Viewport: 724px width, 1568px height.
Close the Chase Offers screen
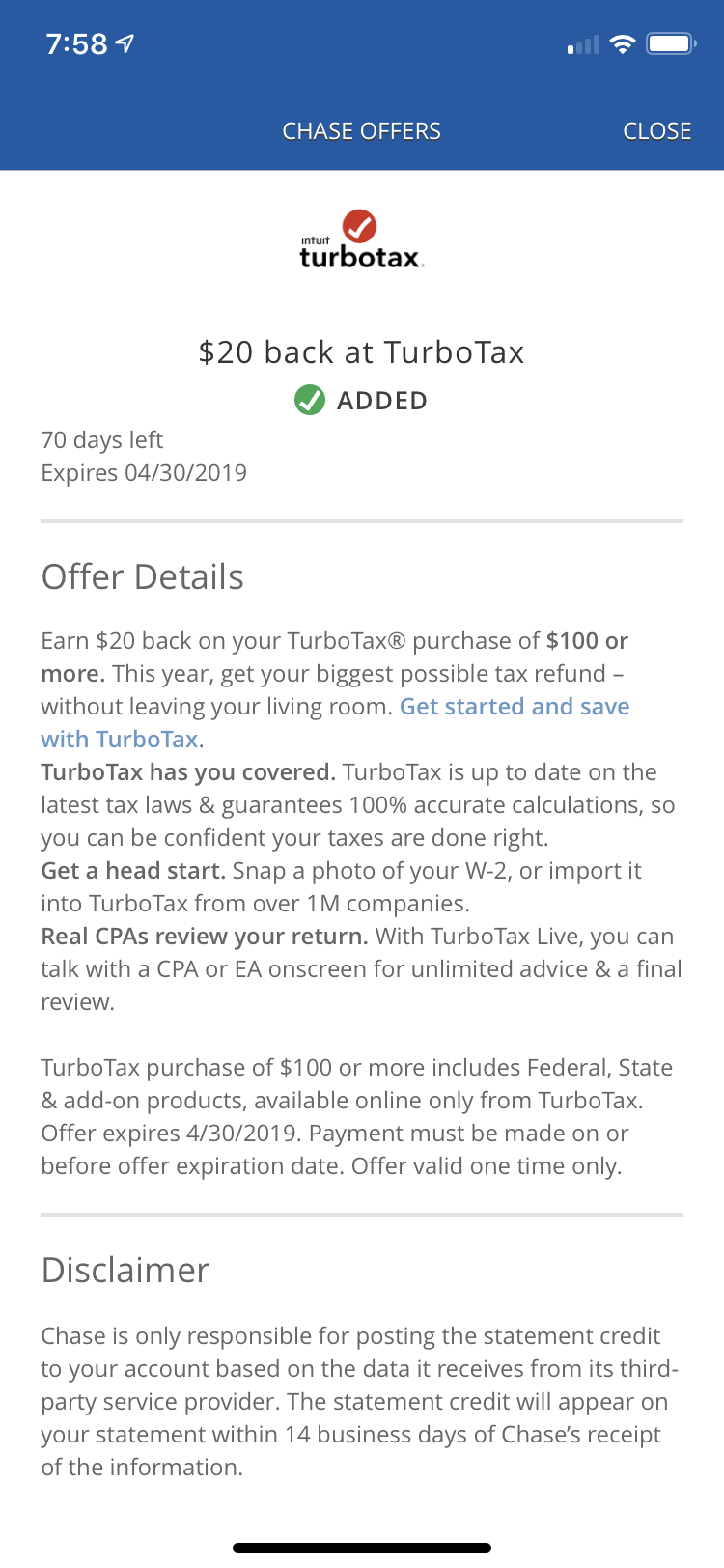pos(656,131)
